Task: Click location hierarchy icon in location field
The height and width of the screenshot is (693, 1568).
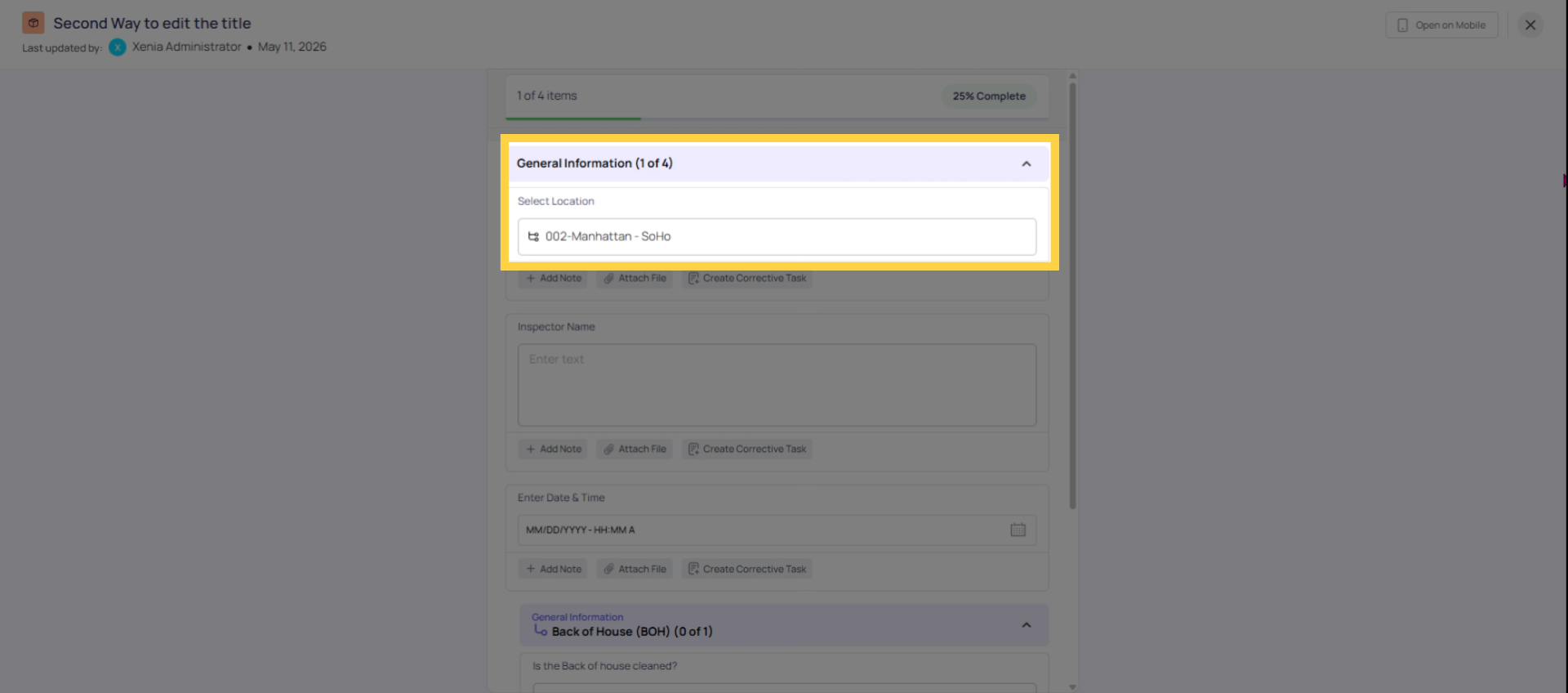Action: [x=533, y=236]
